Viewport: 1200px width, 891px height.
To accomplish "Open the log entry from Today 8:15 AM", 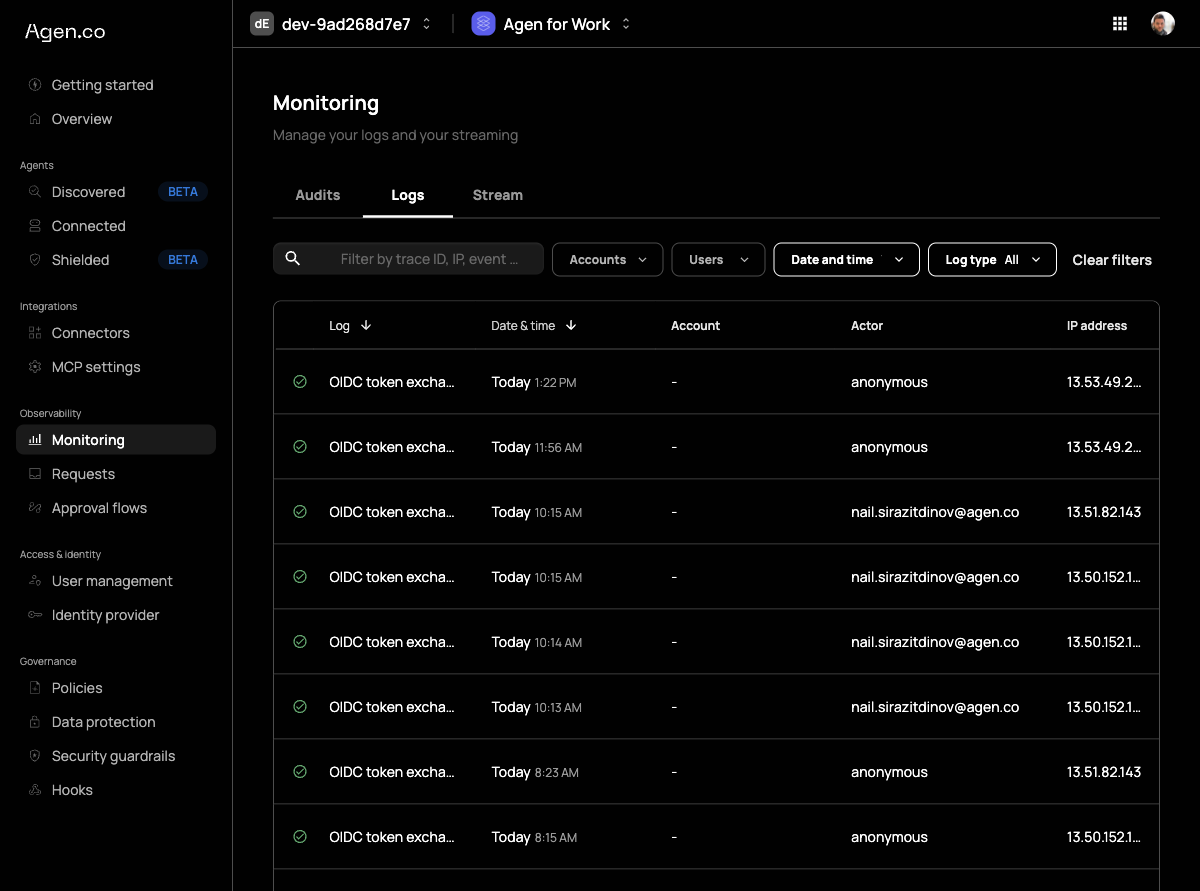I will click(x=716, y=837).
